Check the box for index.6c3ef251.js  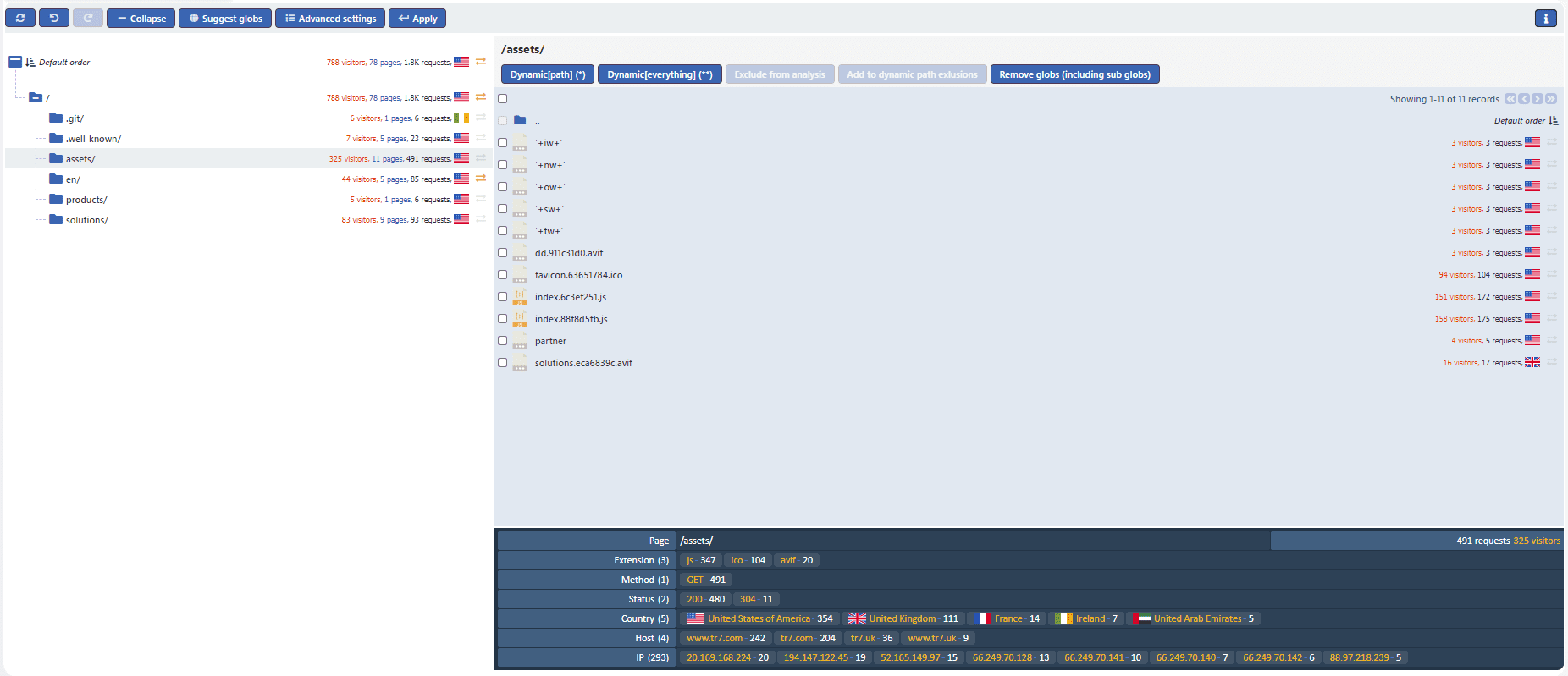coord(502,296)
